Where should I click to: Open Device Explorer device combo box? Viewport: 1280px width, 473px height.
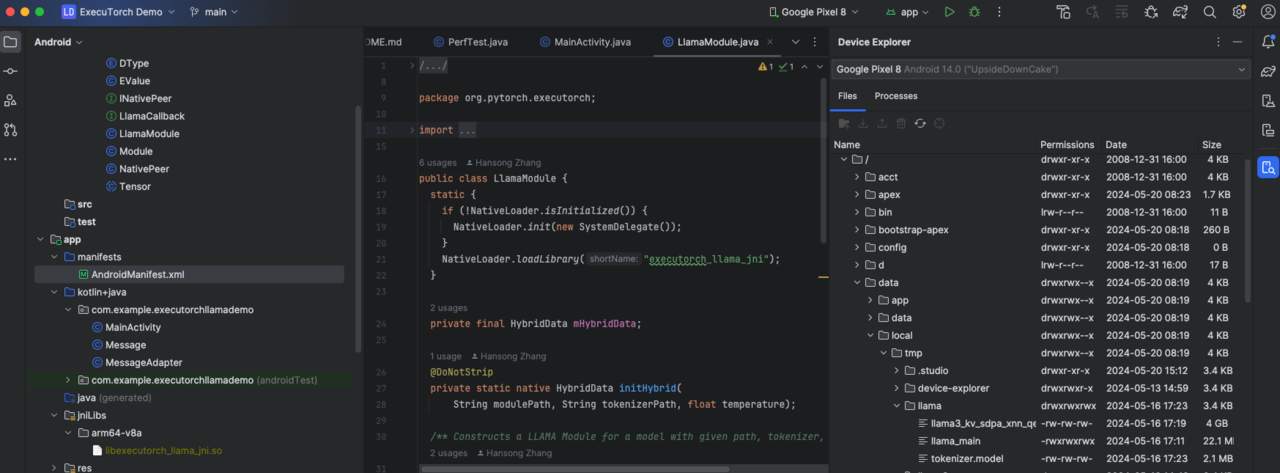tap(1040, 69)
